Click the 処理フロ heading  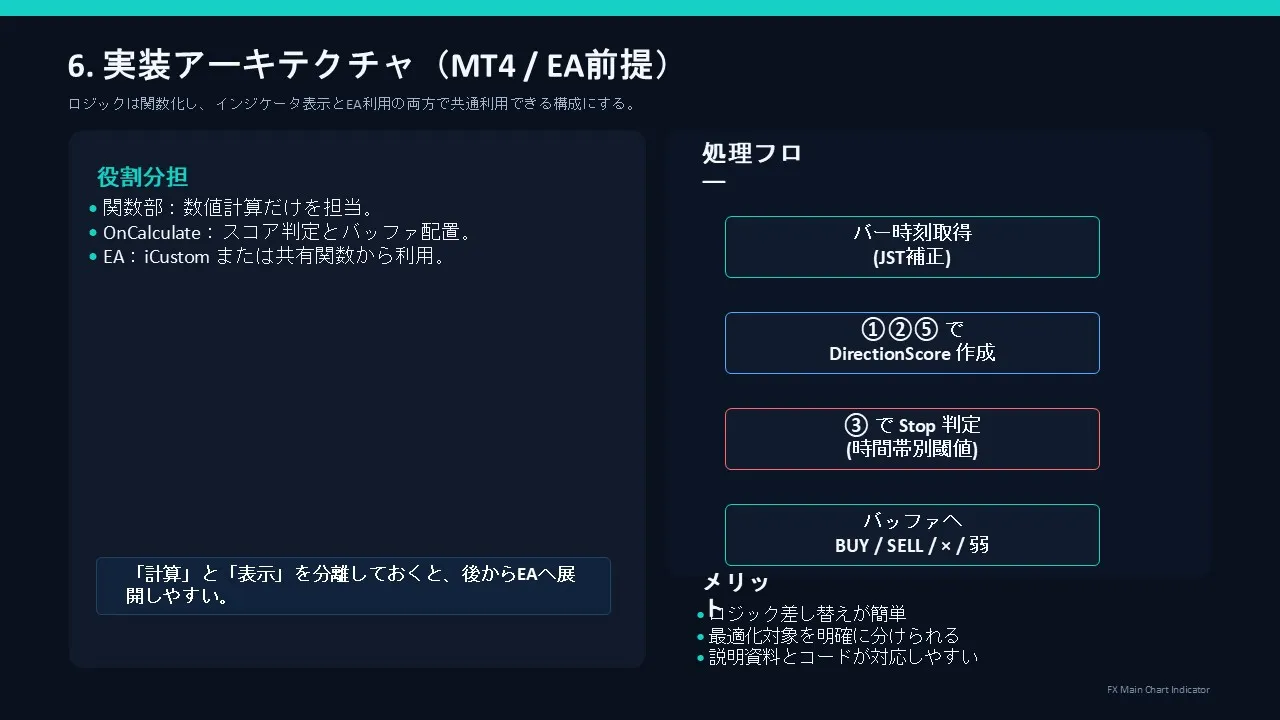pos(752,154)
